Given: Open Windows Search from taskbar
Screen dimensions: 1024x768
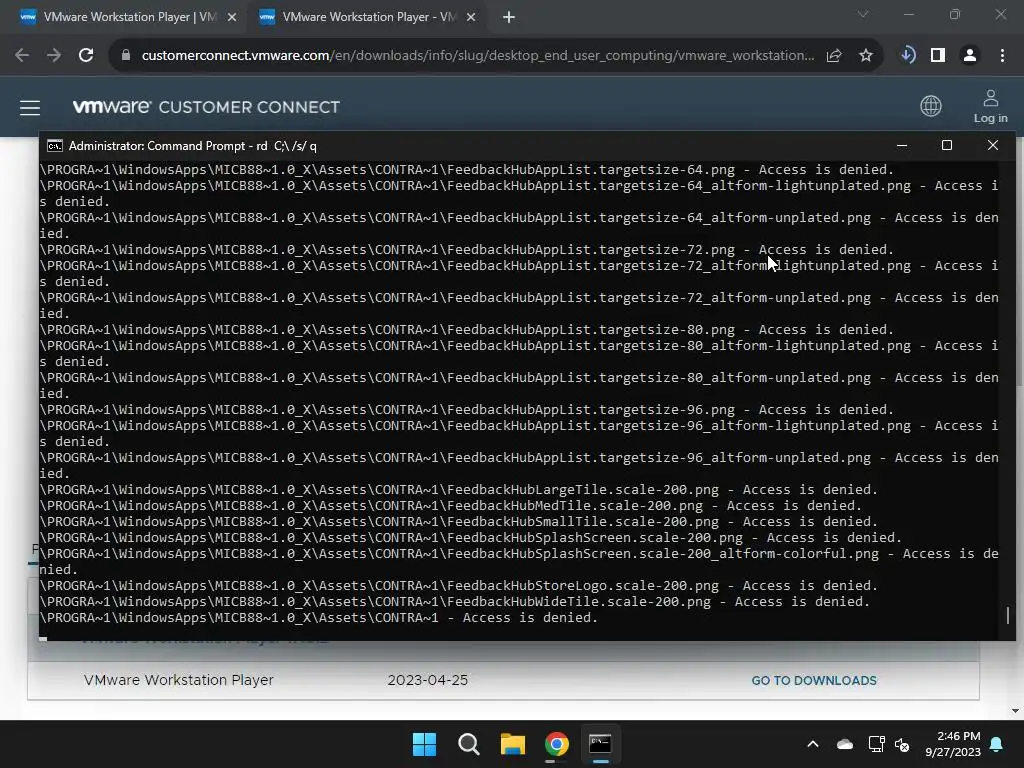Looking at the screenshot, I should pos(468,744).
